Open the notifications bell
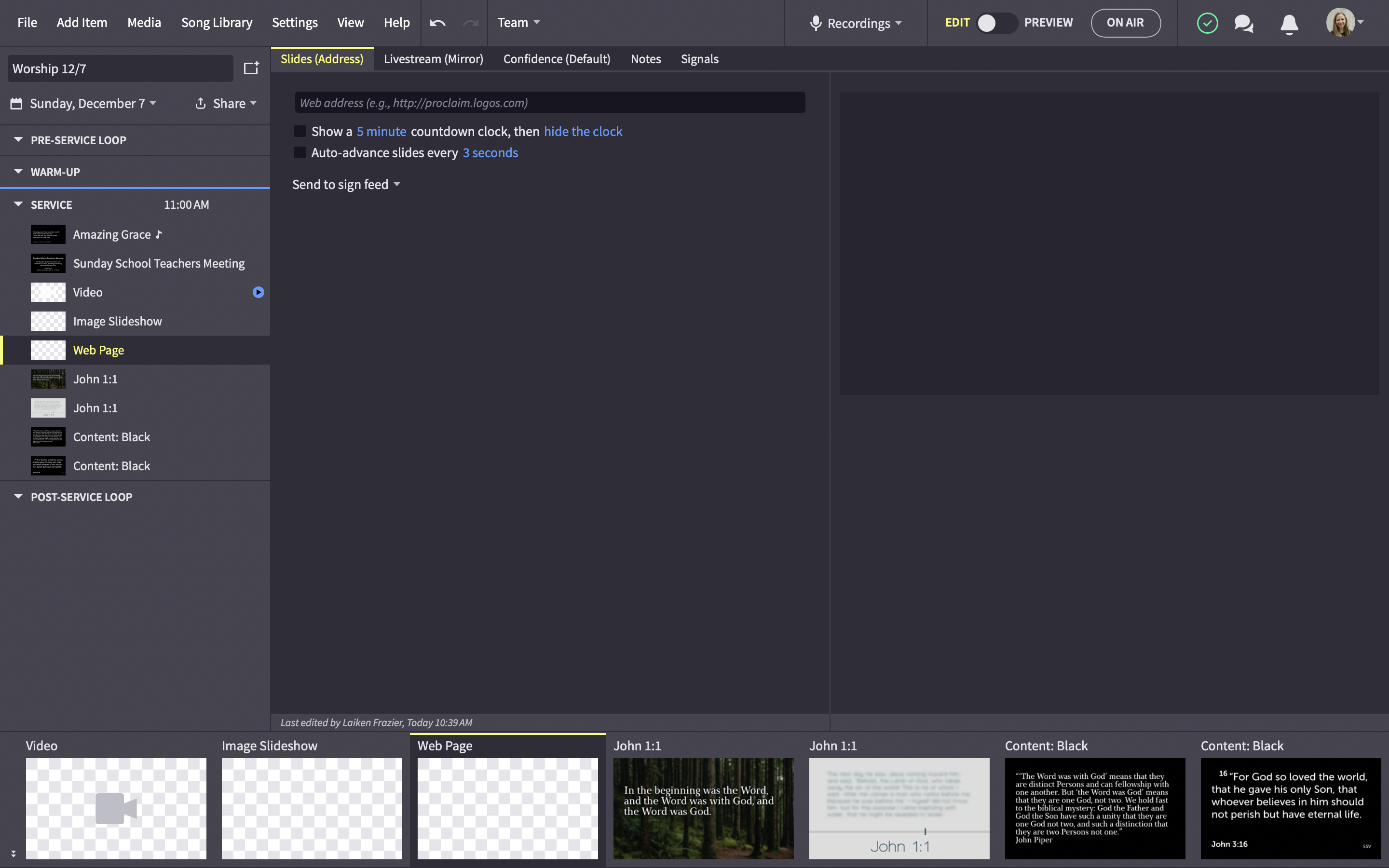The width and height of the screenshot is (1389, 868). click(x=1289, y=24)
